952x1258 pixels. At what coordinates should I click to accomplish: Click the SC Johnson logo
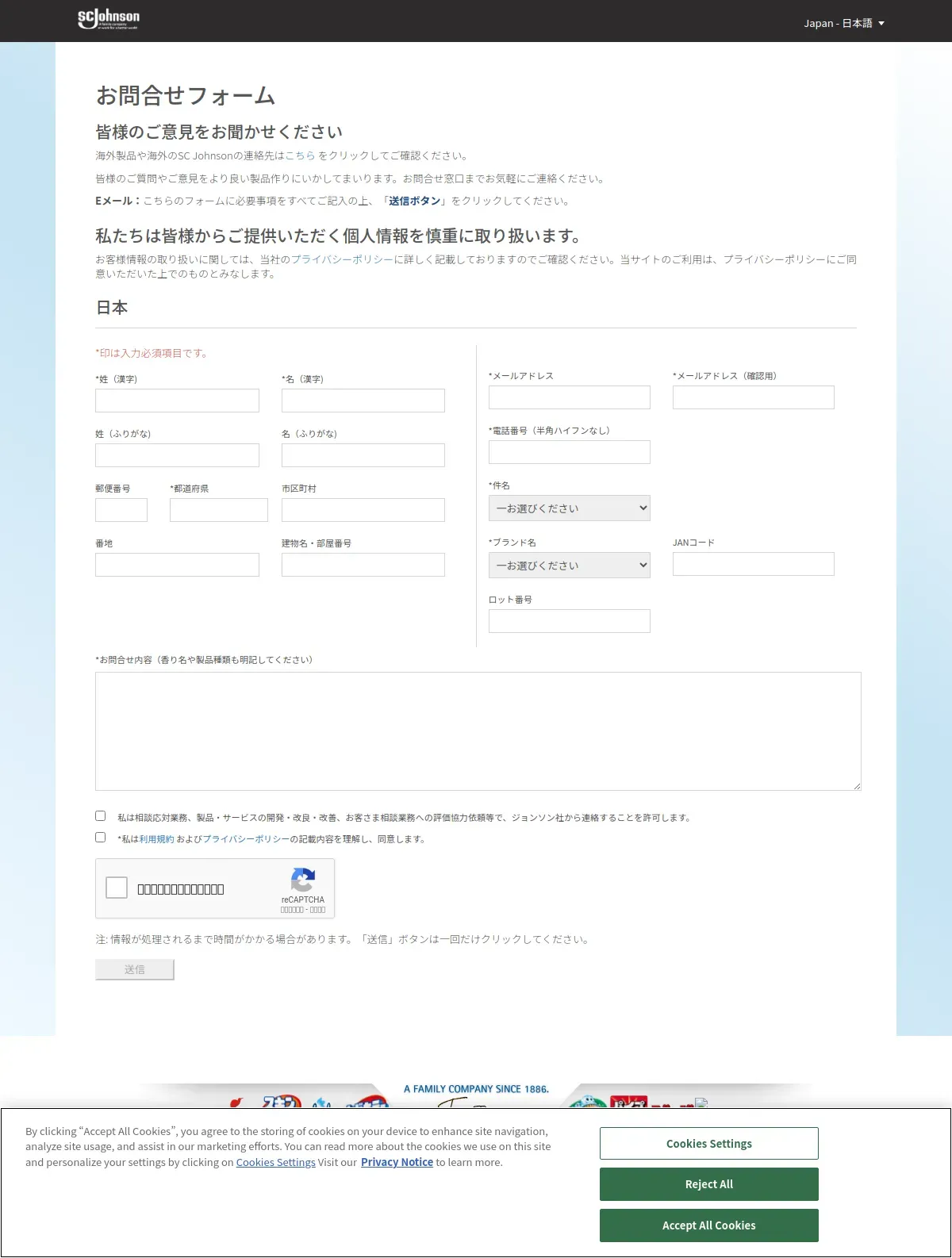[x=109, y=19]
